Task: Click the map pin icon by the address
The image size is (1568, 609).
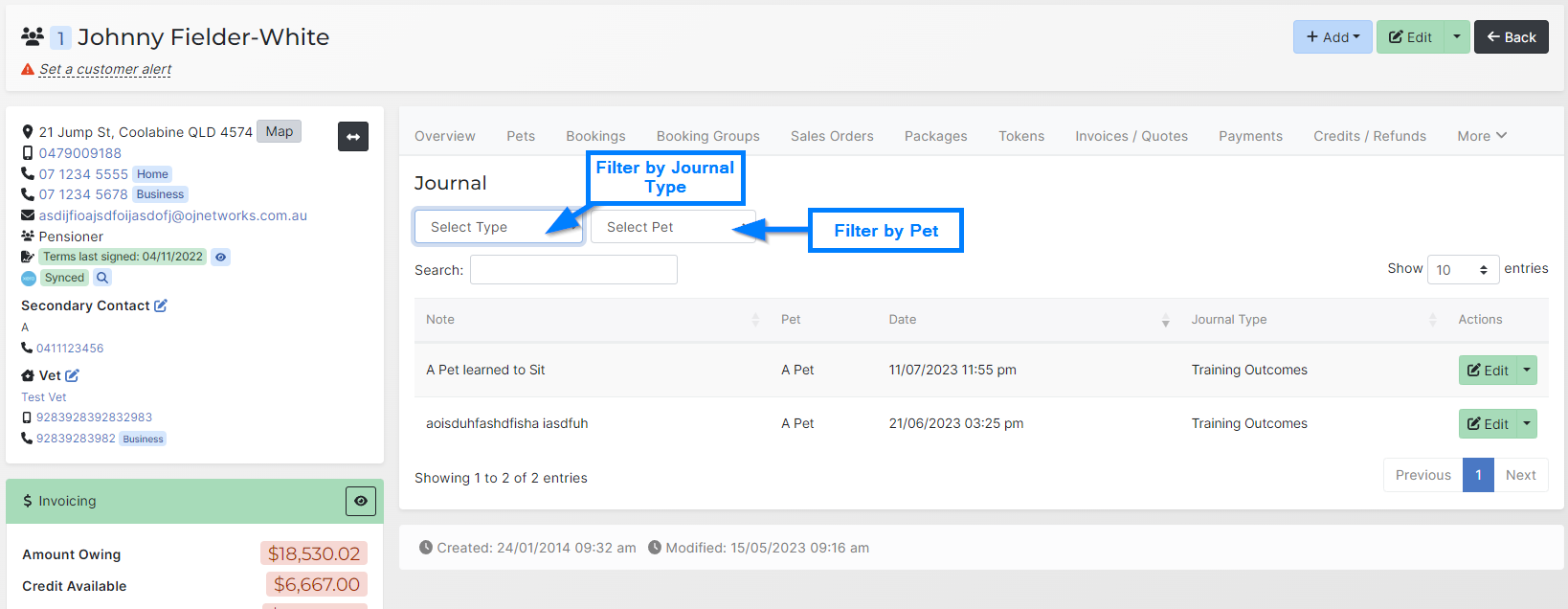Action: point(28,132)
